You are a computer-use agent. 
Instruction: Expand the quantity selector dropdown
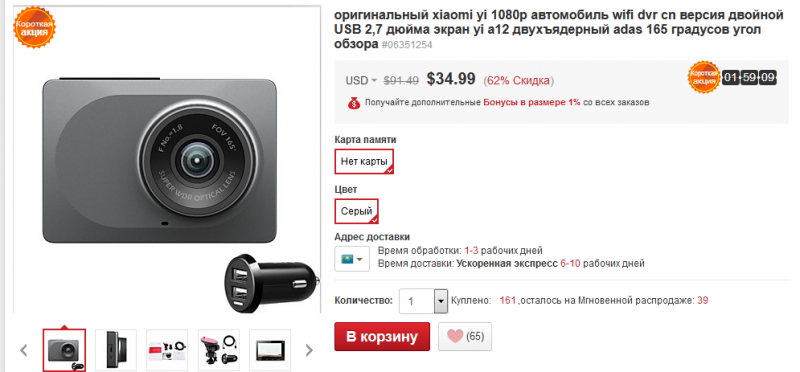(x=440, y=302)
